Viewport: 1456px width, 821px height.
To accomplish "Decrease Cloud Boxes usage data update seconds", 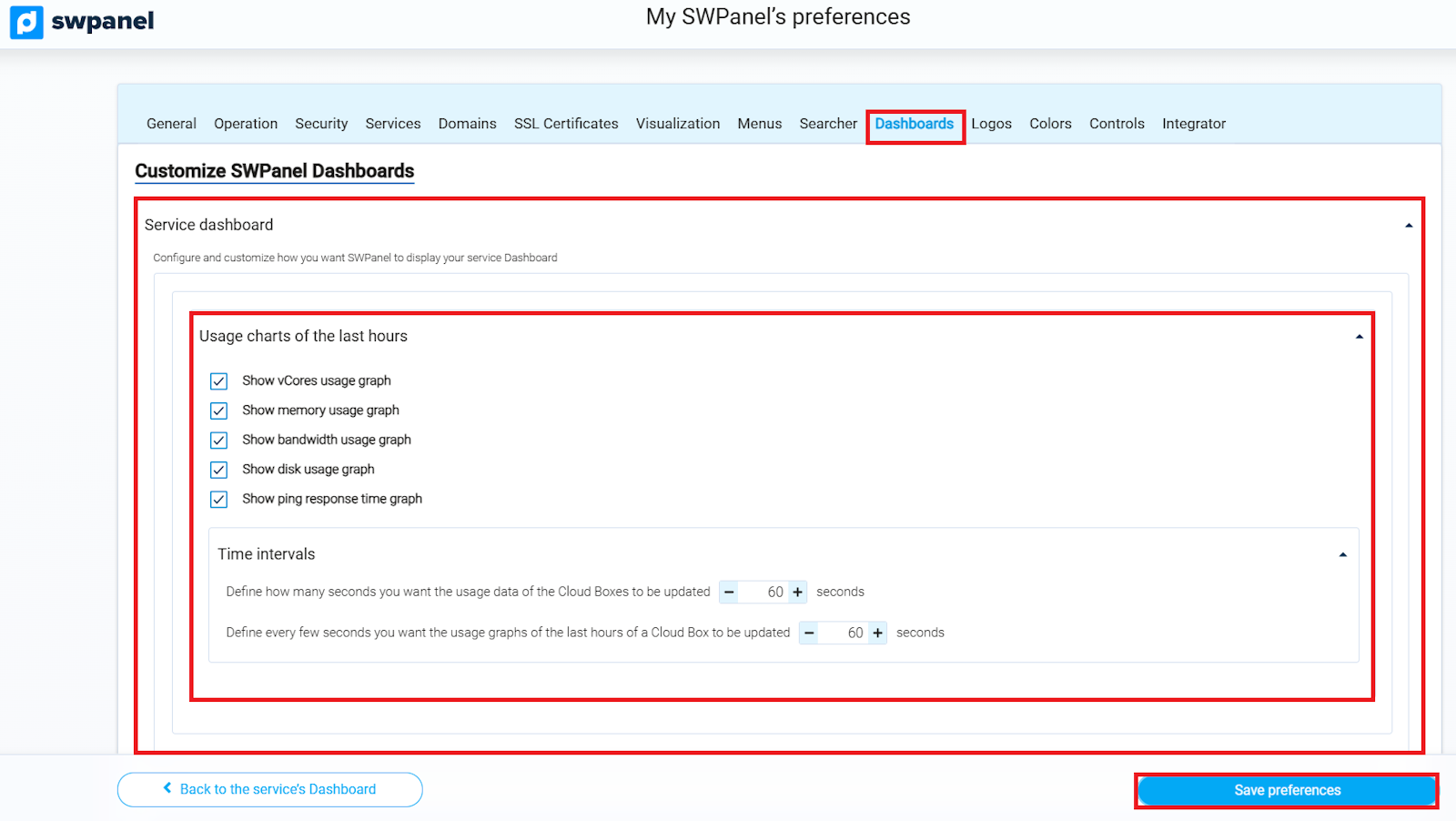I will (x=729, y=593).
